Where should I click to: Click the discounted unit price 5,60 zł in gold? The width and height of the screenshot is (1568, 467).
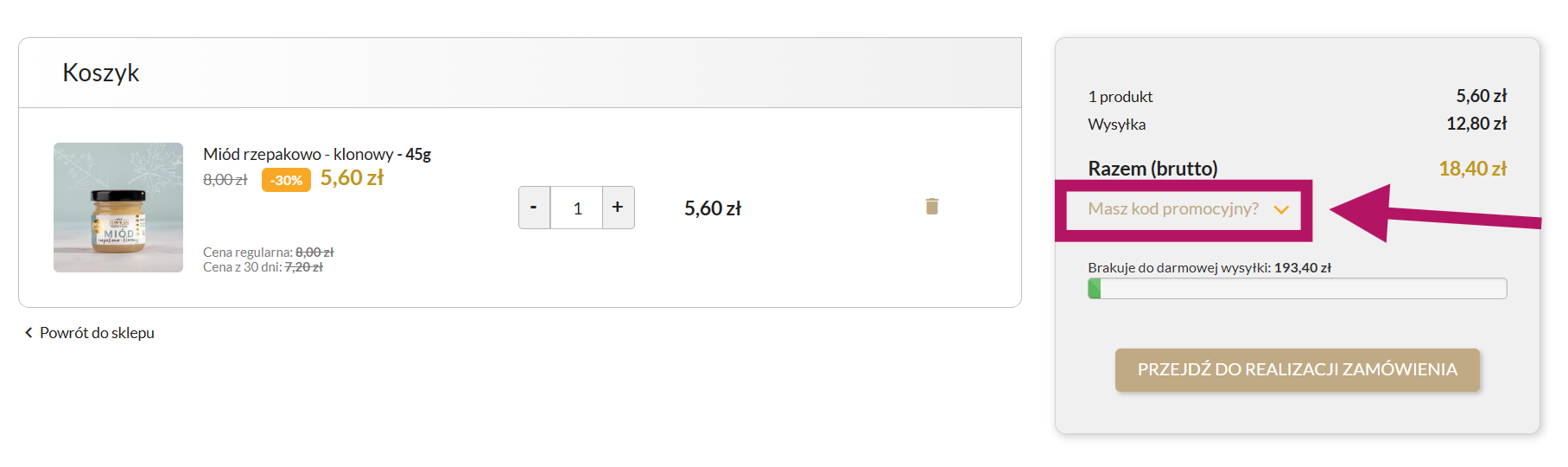coord(352,178)
